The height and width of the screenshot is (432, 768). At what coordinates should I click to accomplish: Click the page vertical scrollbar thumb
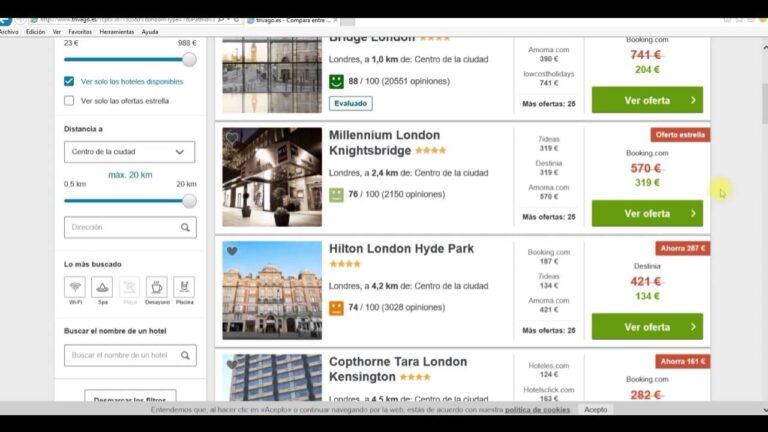(x=765, y=103)
